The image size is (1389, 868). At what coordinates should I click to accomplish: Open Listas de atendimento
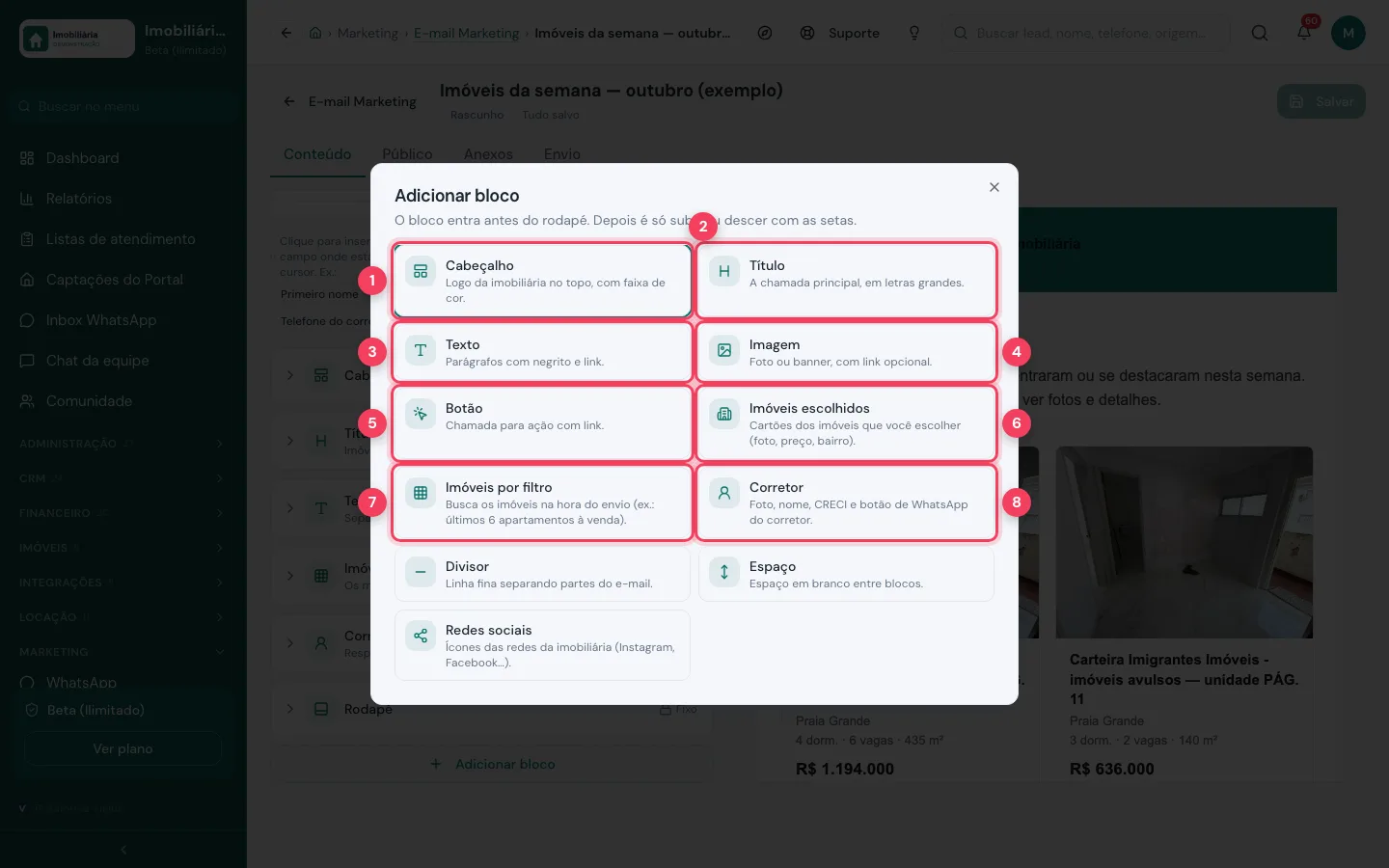pos(123,239)
